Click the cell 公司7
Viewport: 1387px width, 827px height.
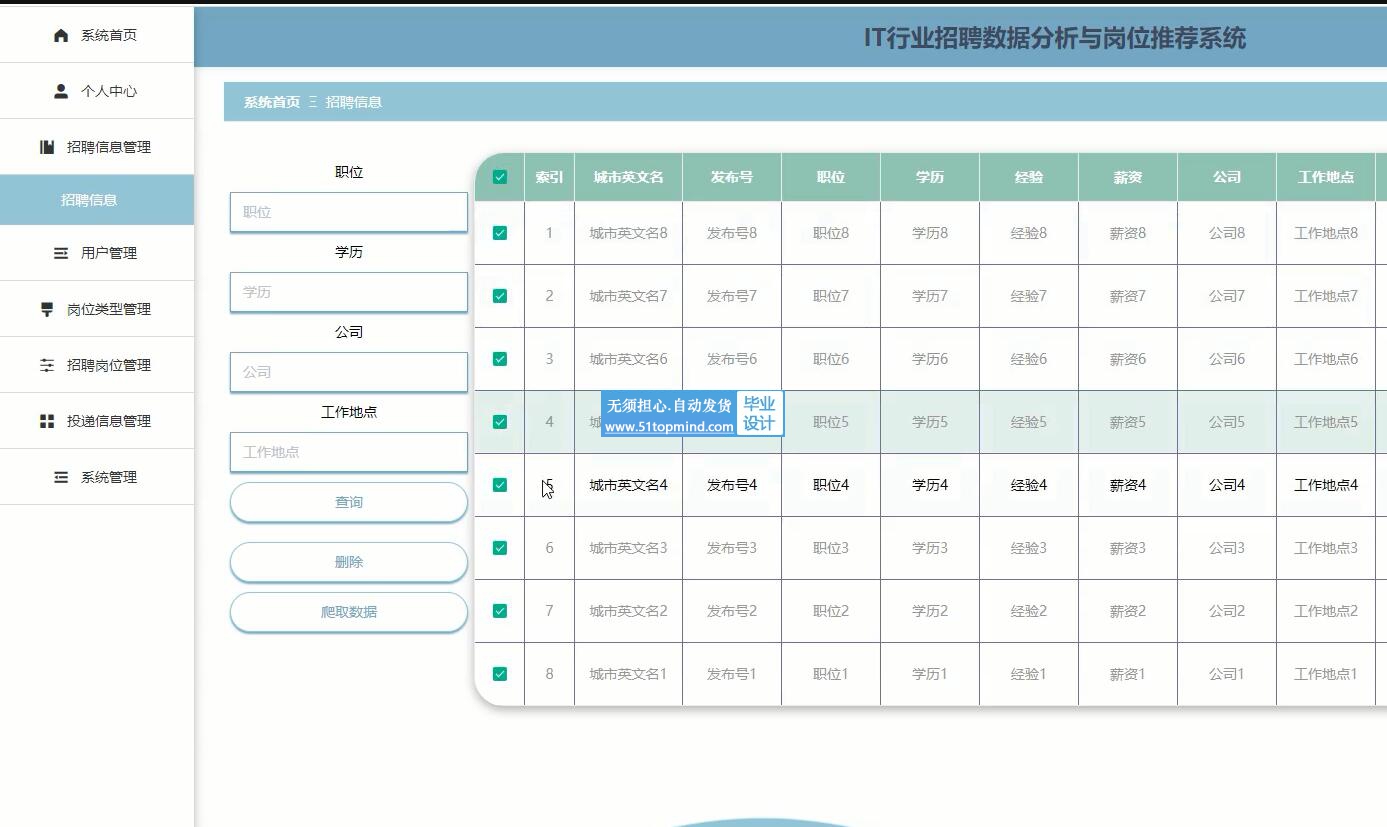click(1227, 296)
